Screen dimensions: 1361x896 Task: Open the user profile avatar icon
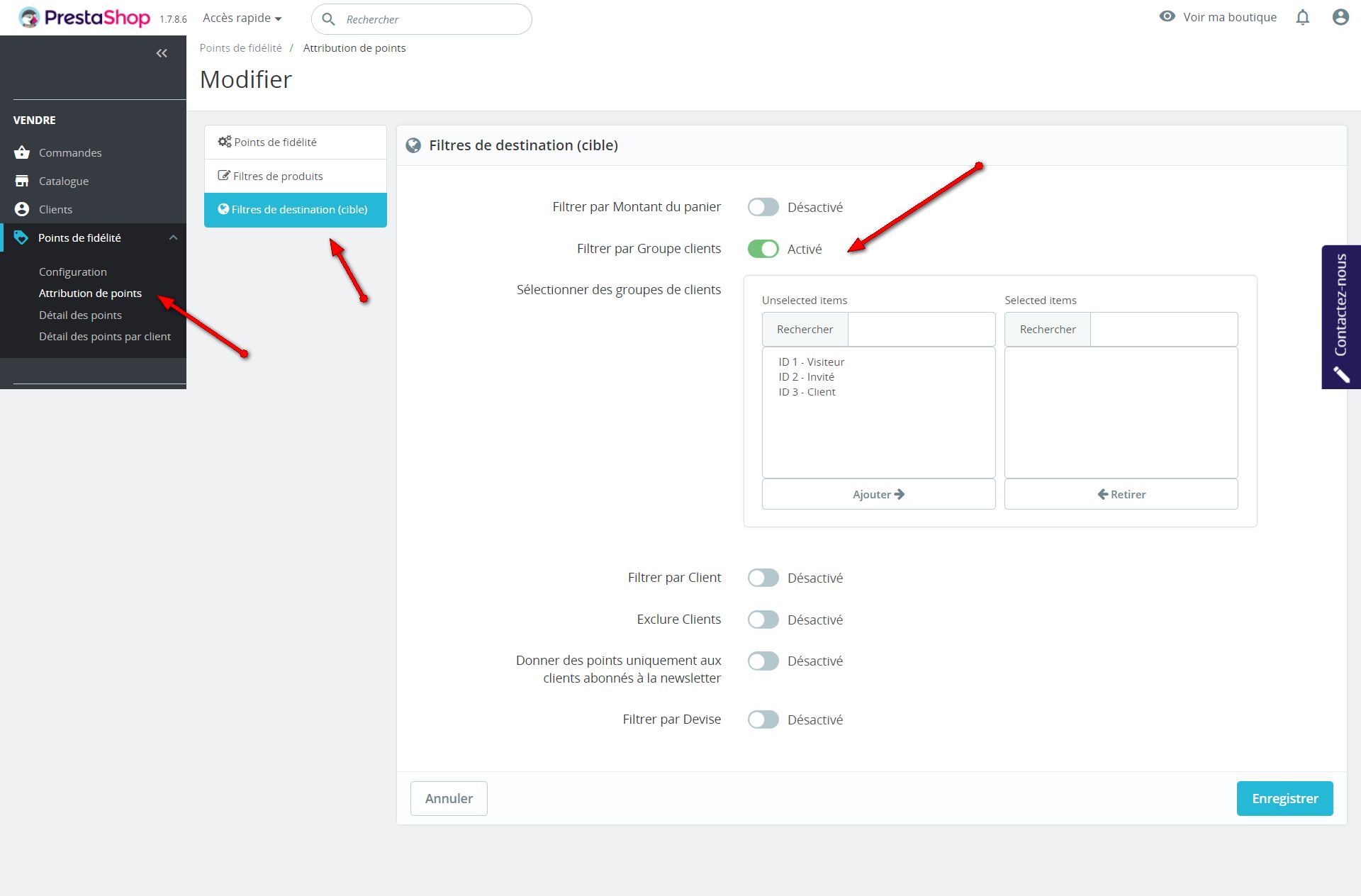1340,18
